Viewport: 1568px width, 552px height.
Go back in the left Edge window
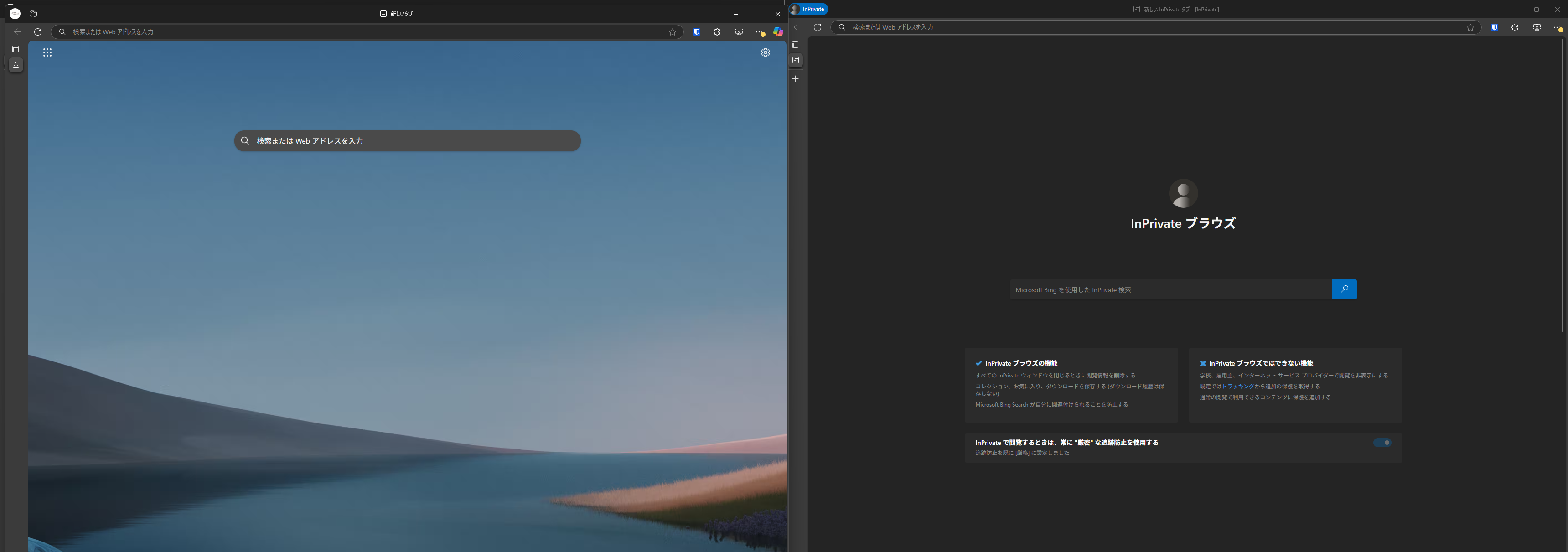click(x=18, y=31)
